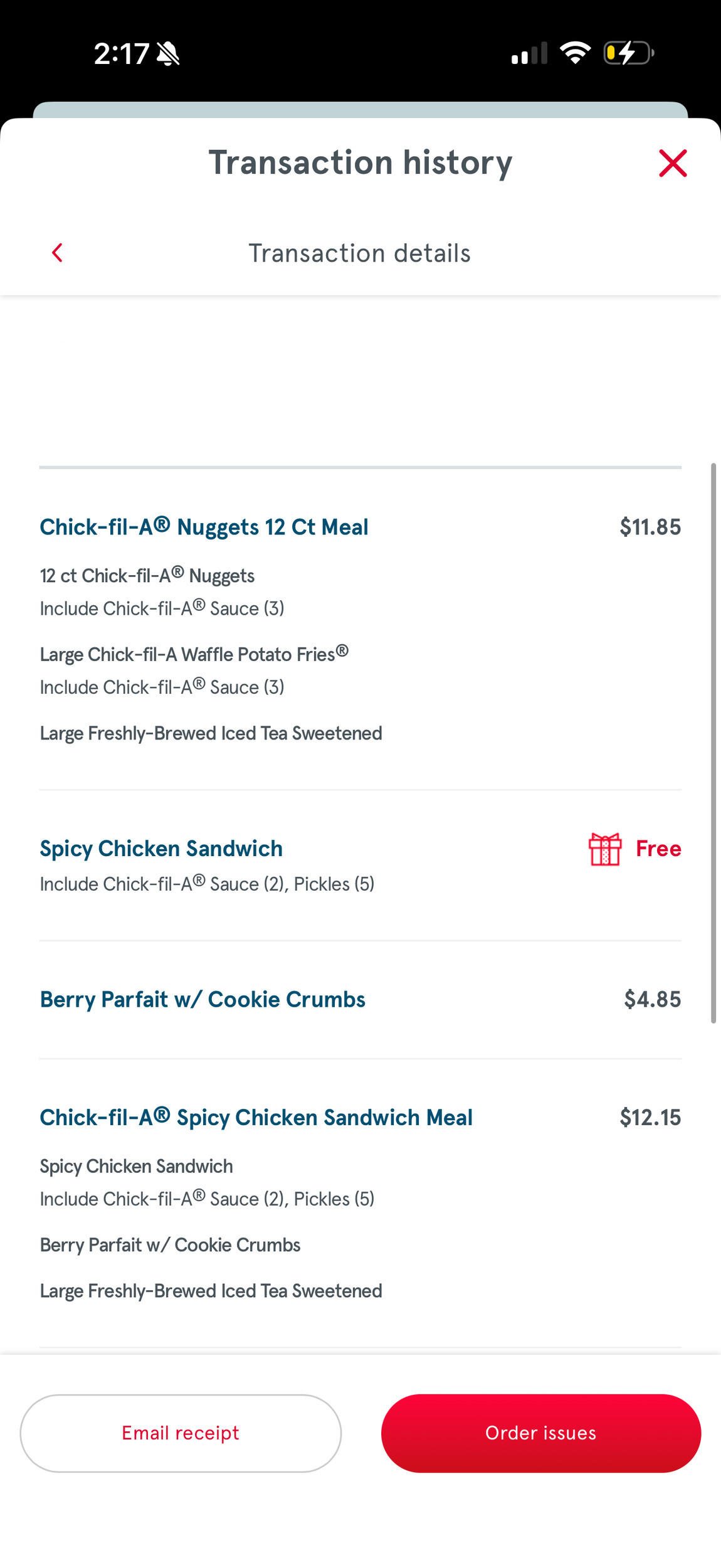Screen dimensions: 721x1568
Task: Open Berry Parfait w/ Cookie Crumbs item
Action: click(x=203, y=999)
